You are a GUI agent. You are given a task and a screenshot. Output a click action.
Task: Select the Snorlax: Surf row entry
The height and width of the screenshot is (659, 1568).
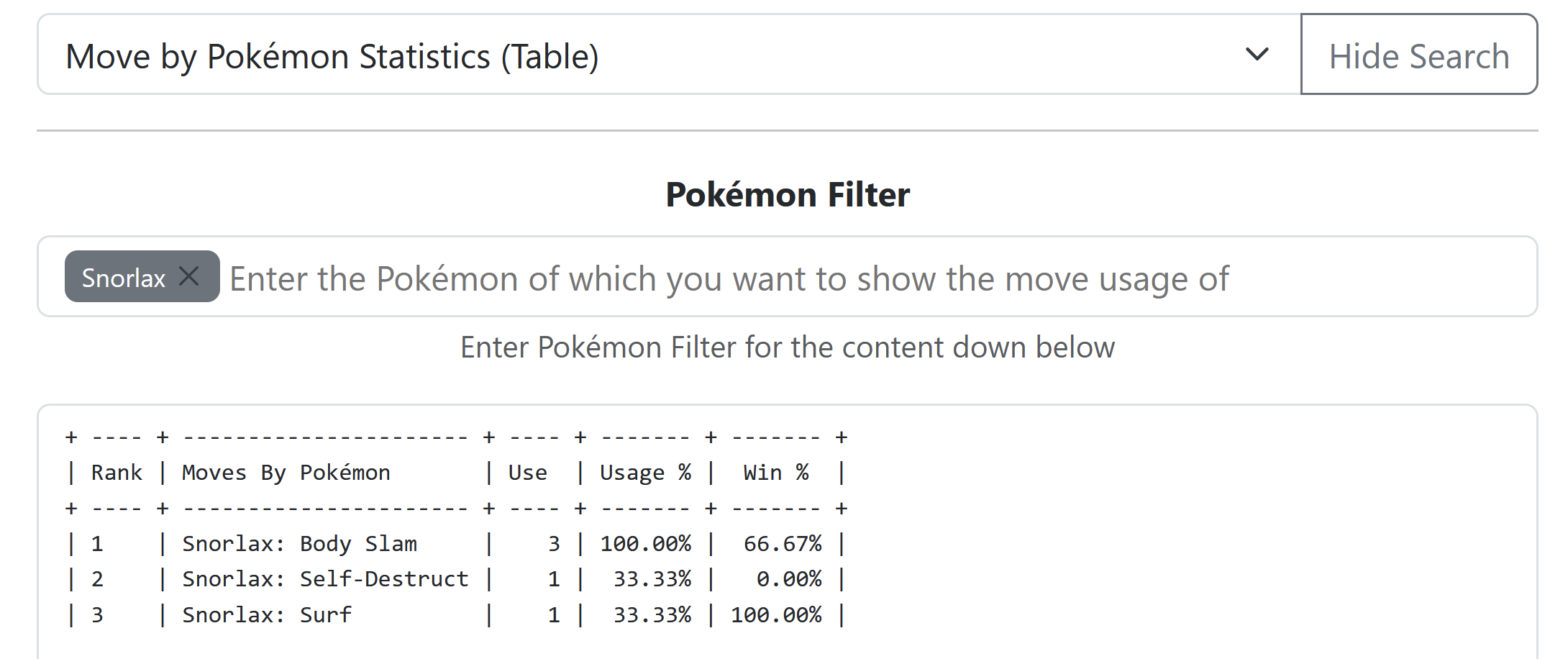click(x=267, y=615)
